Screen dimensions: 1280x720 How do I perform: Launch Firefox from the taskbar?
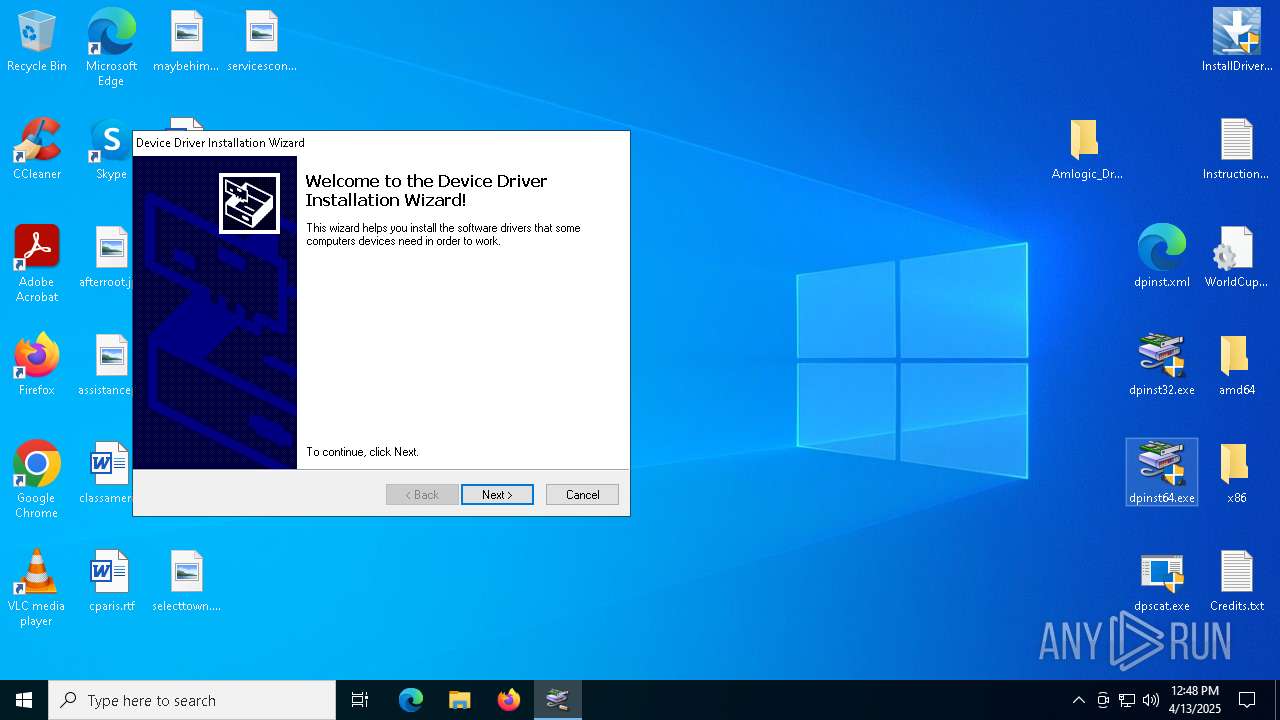pyautogui.click(x=509, y=700)
